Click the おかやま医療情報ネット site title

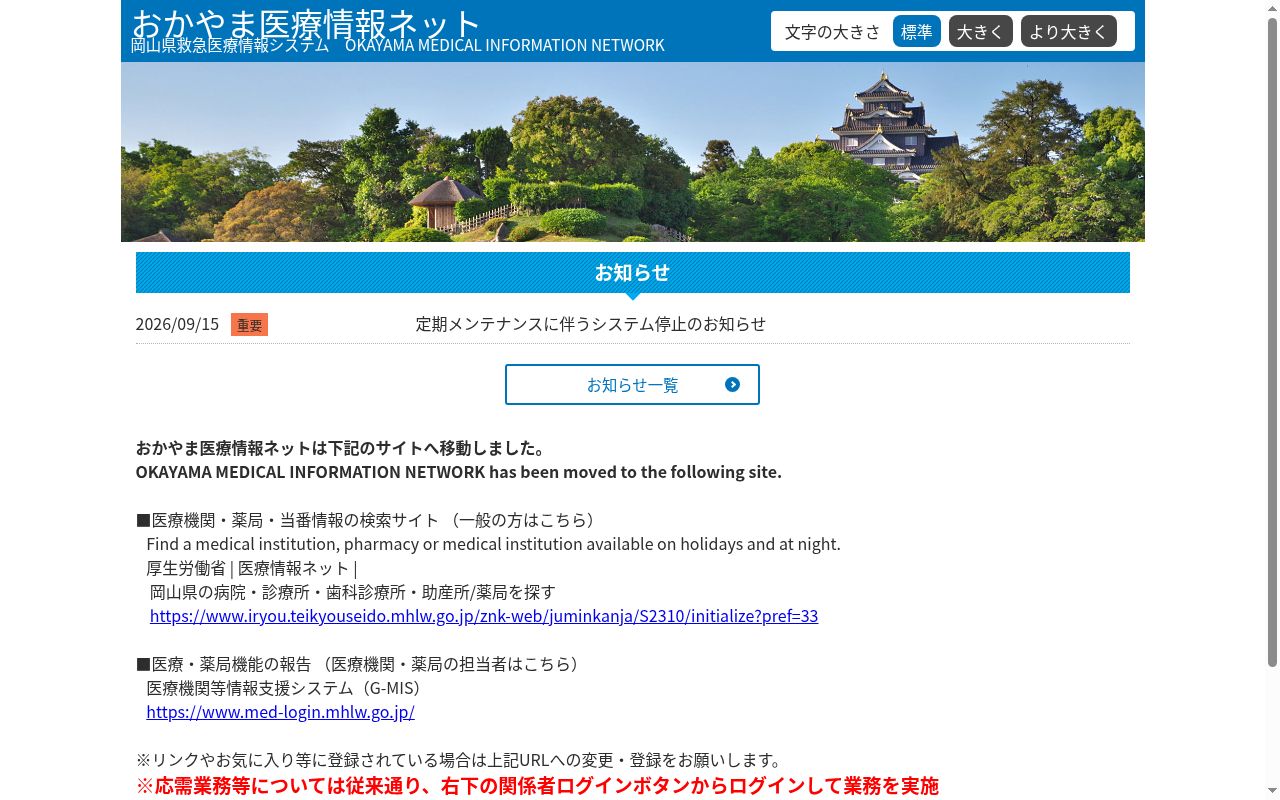coord(307,22)
